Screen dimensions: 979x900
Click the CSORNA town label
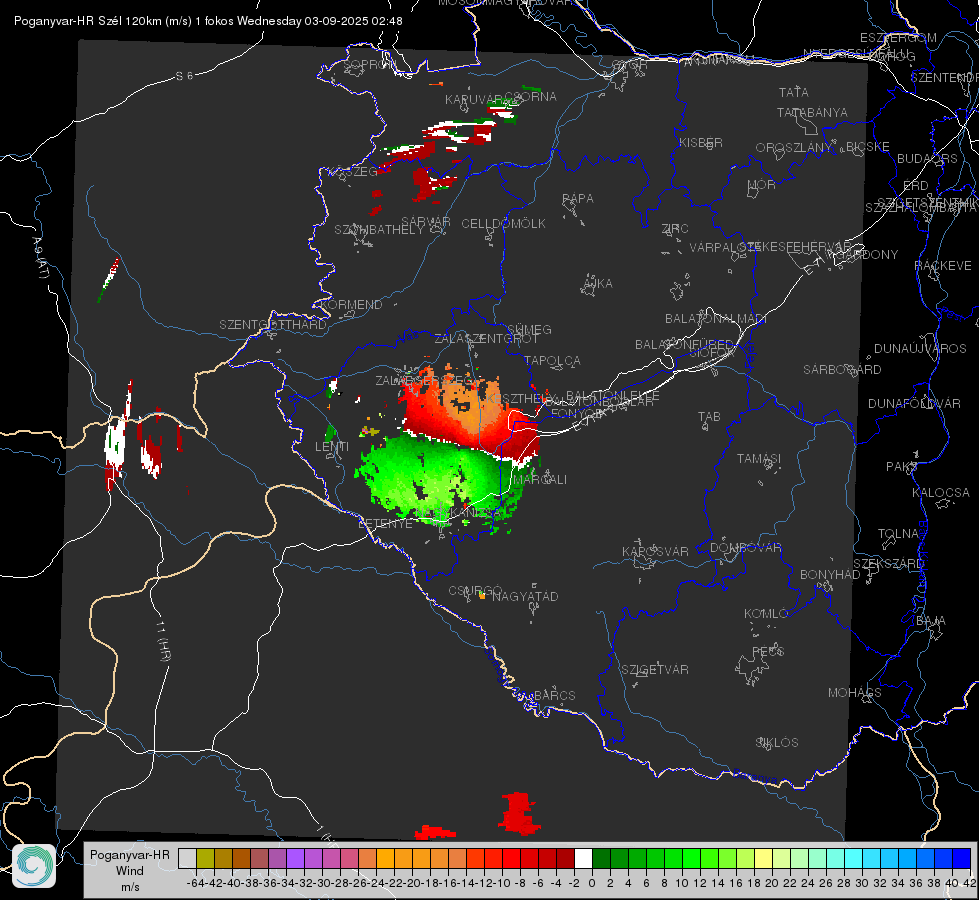pyautogui.click(x=531, y=97)
